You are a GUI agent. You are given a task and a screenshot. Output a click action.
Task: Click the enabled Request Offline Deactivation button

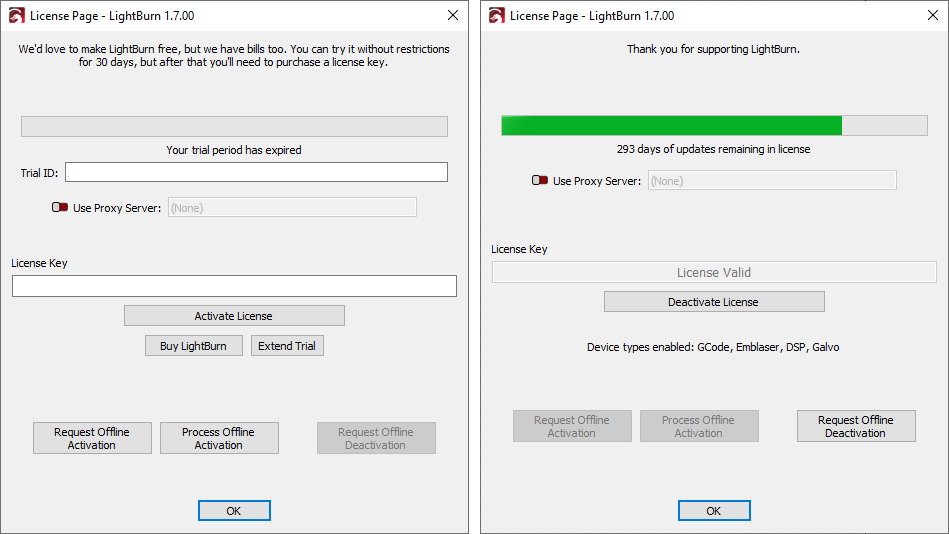[856, 426]
